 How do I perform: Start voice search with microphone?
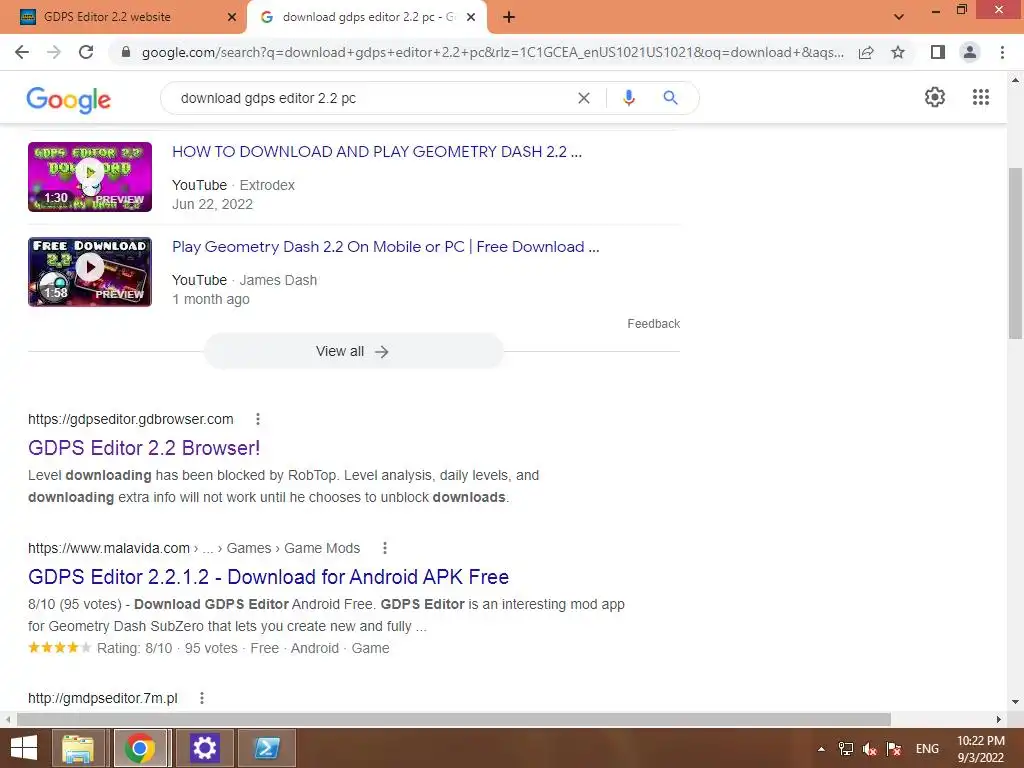[x=629, y=98]
